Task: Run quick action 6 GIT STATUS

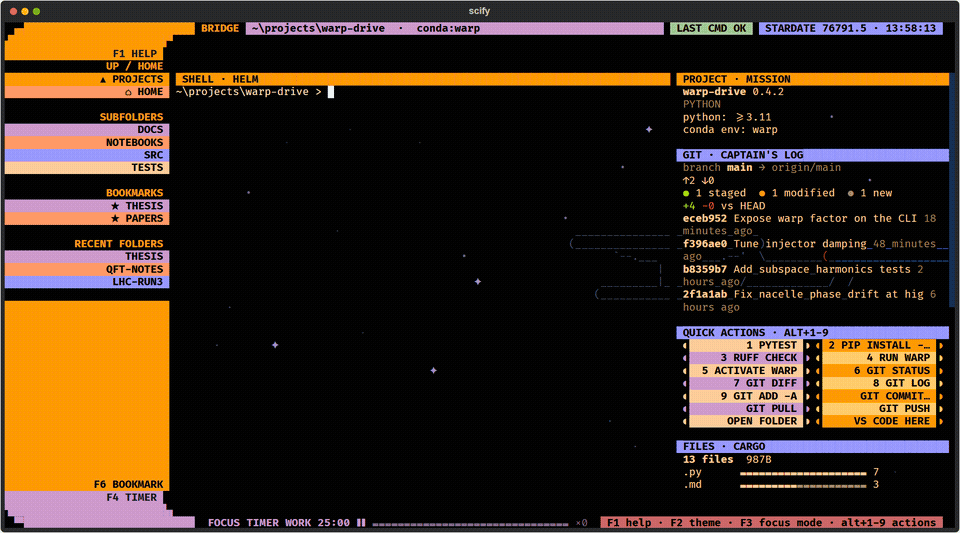Action: point(879,371)
